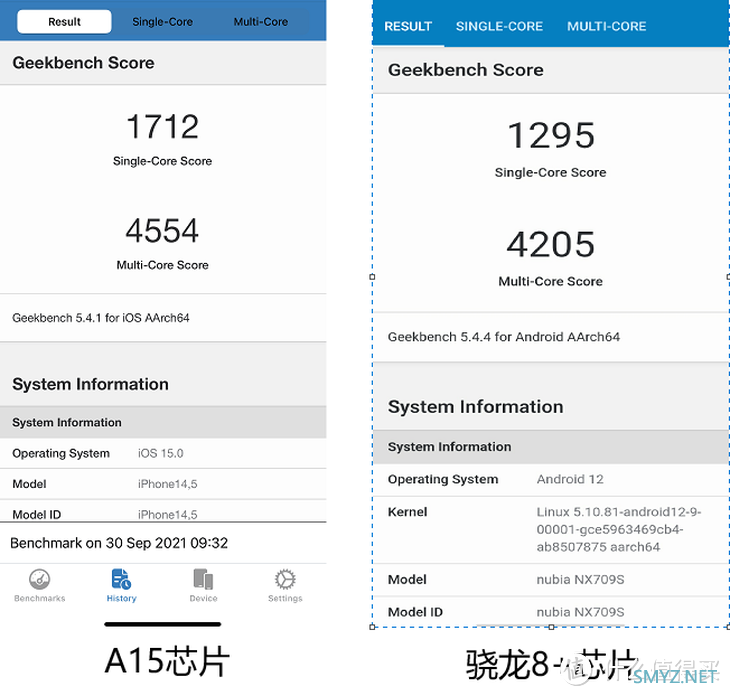Open the Settings gear icon

(285, 580)
